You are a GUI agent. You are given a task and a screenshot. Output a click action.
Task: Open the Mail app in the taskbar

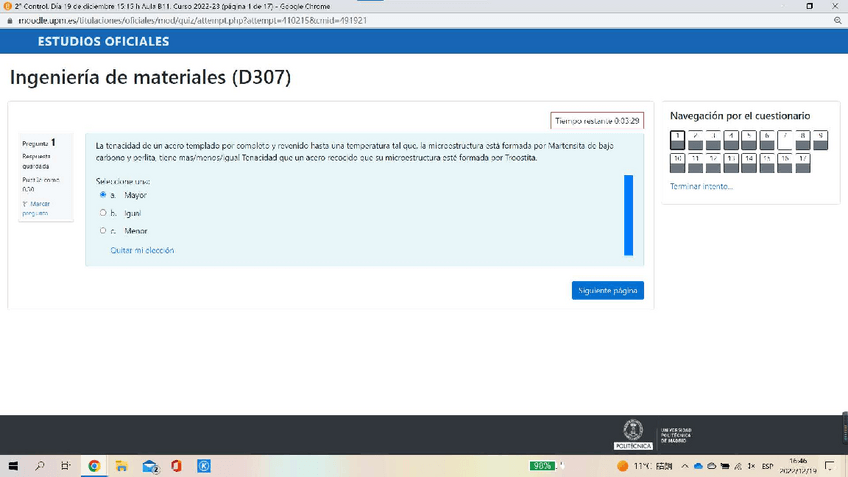coord(149,466)
